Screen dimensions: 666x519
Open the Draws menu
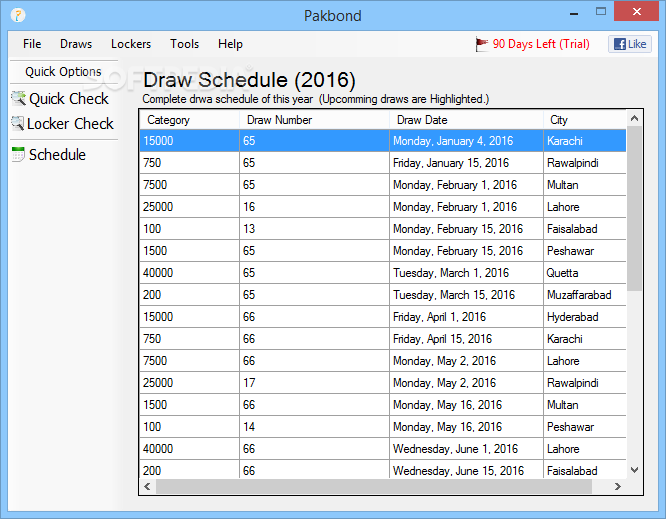pyautogui.click(x=76, y=44)
